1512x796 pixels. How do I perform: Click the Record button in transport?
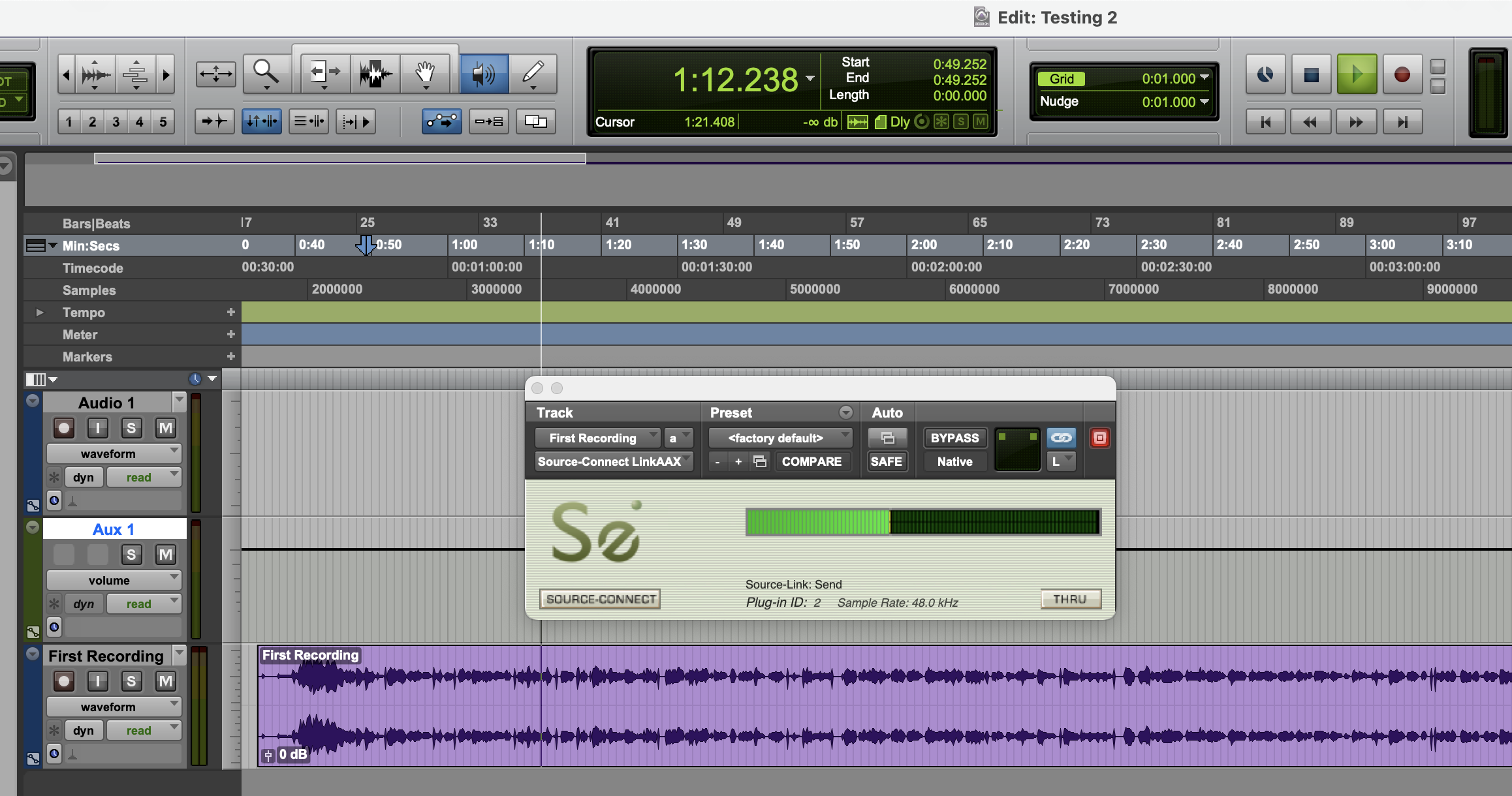(1402, 74)
